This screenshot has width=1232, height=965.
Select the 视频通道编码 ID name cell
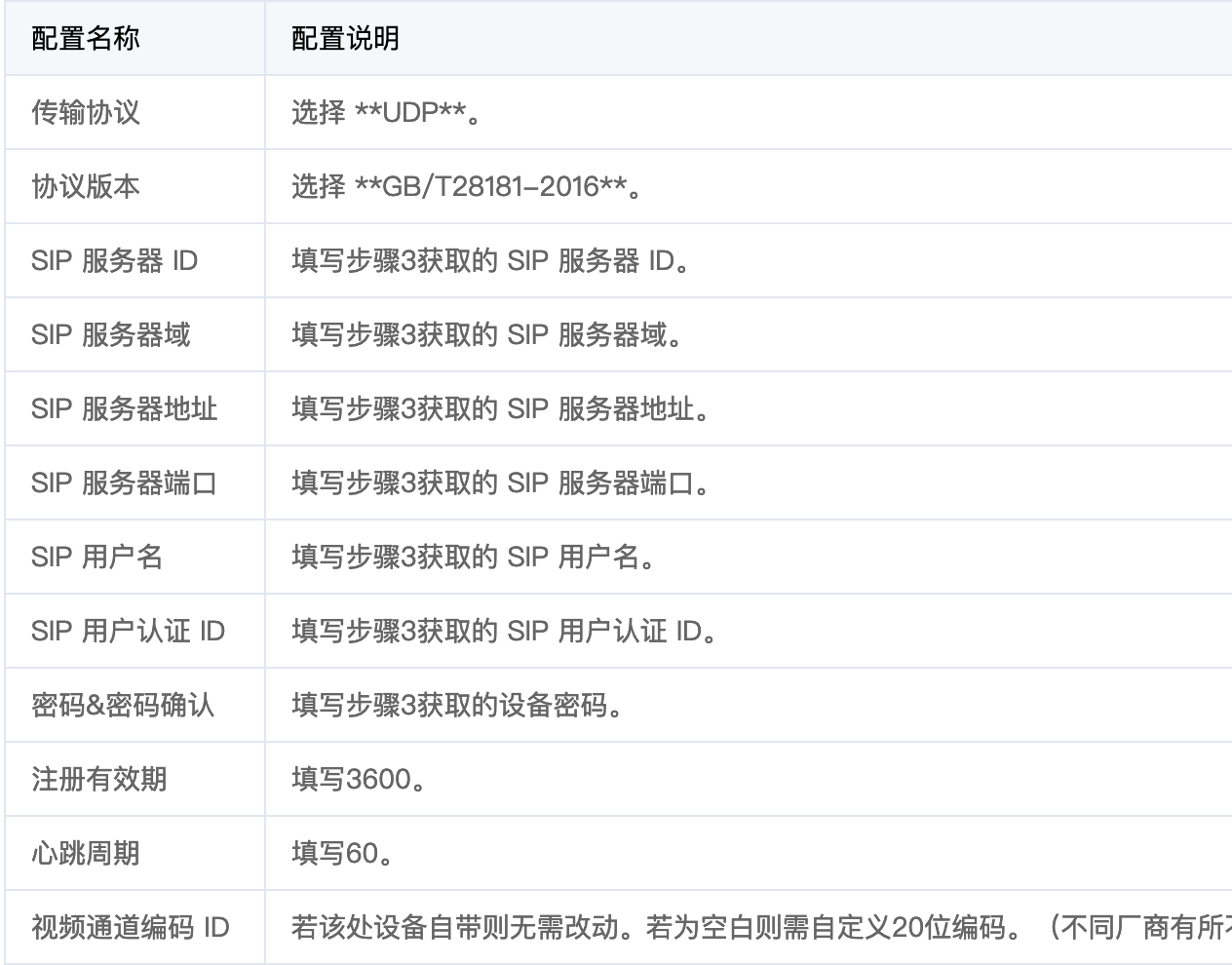click(x=131, y=928)
